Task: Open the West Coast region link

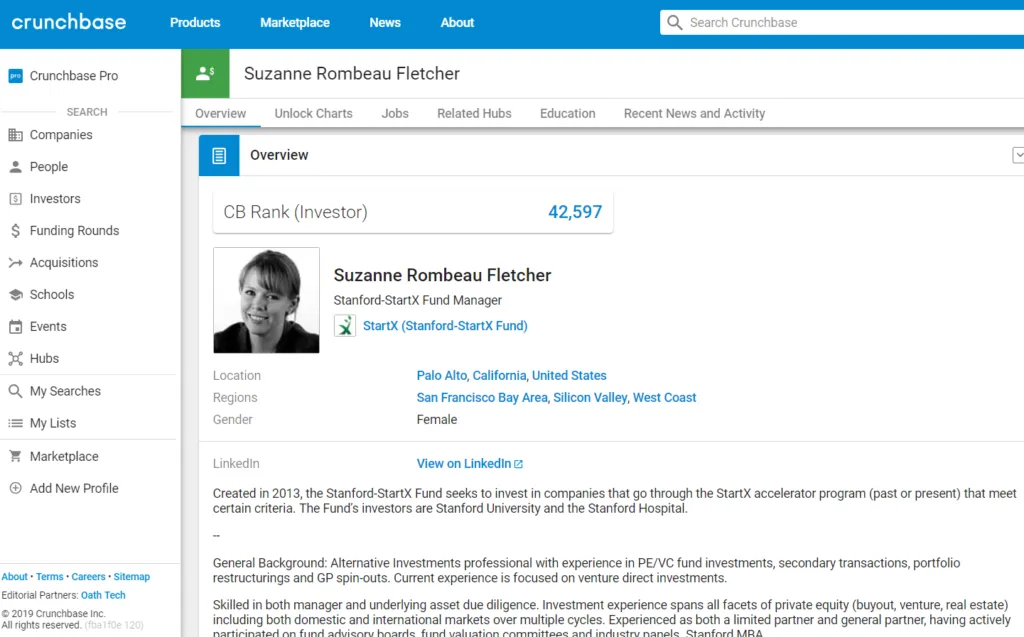Action: coord(664,398)
